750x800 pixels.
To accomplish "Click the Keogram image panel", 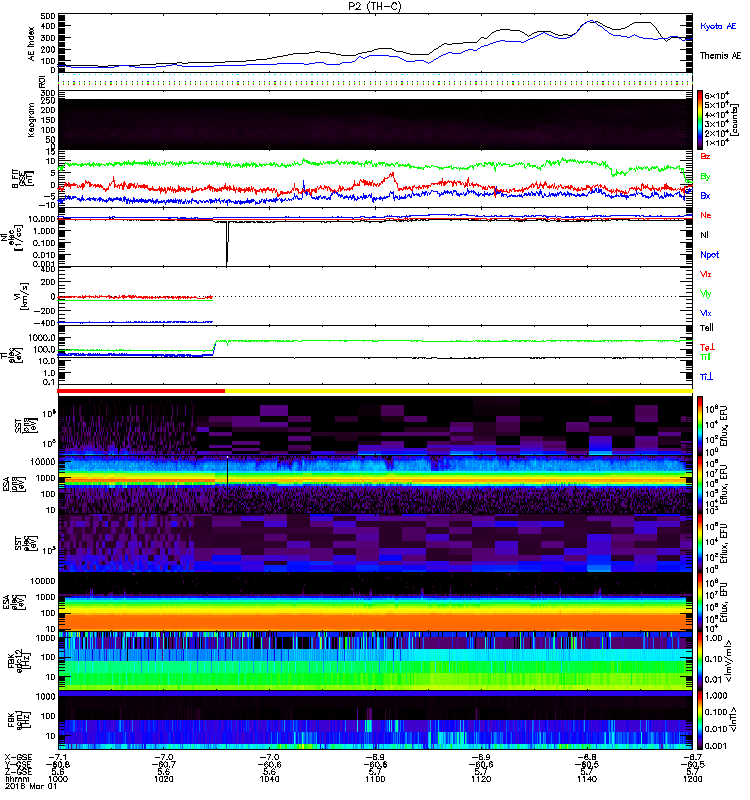I will (x=375, y=124).
